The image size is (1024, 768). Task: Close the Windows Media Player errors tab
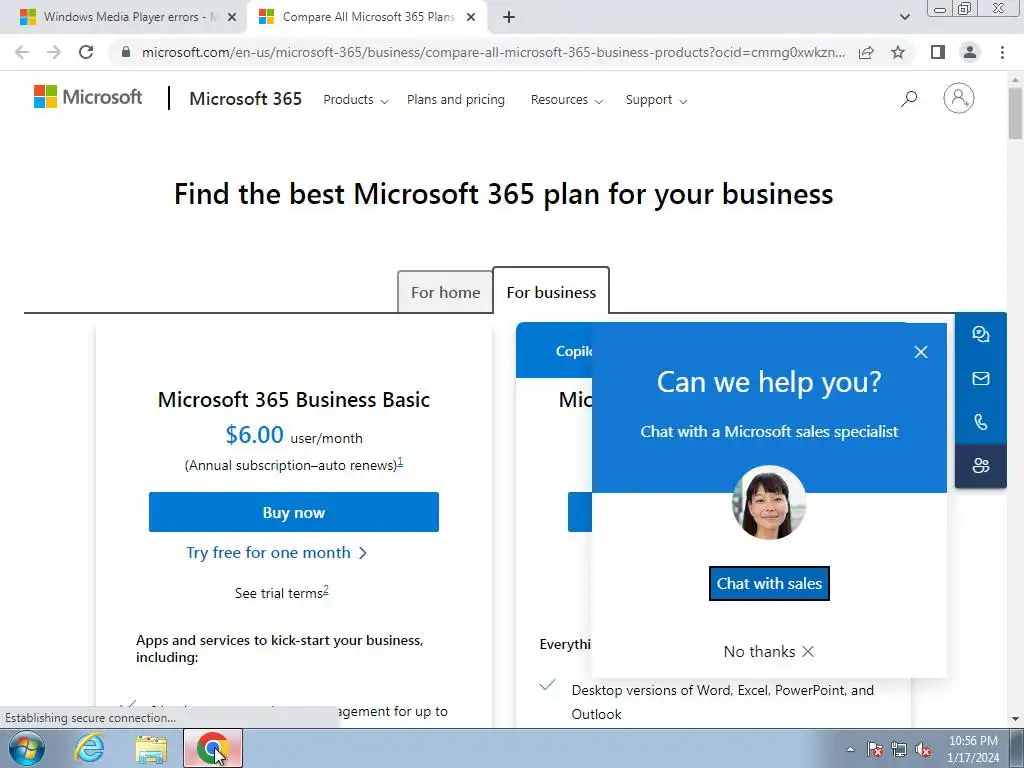[232, 18]
